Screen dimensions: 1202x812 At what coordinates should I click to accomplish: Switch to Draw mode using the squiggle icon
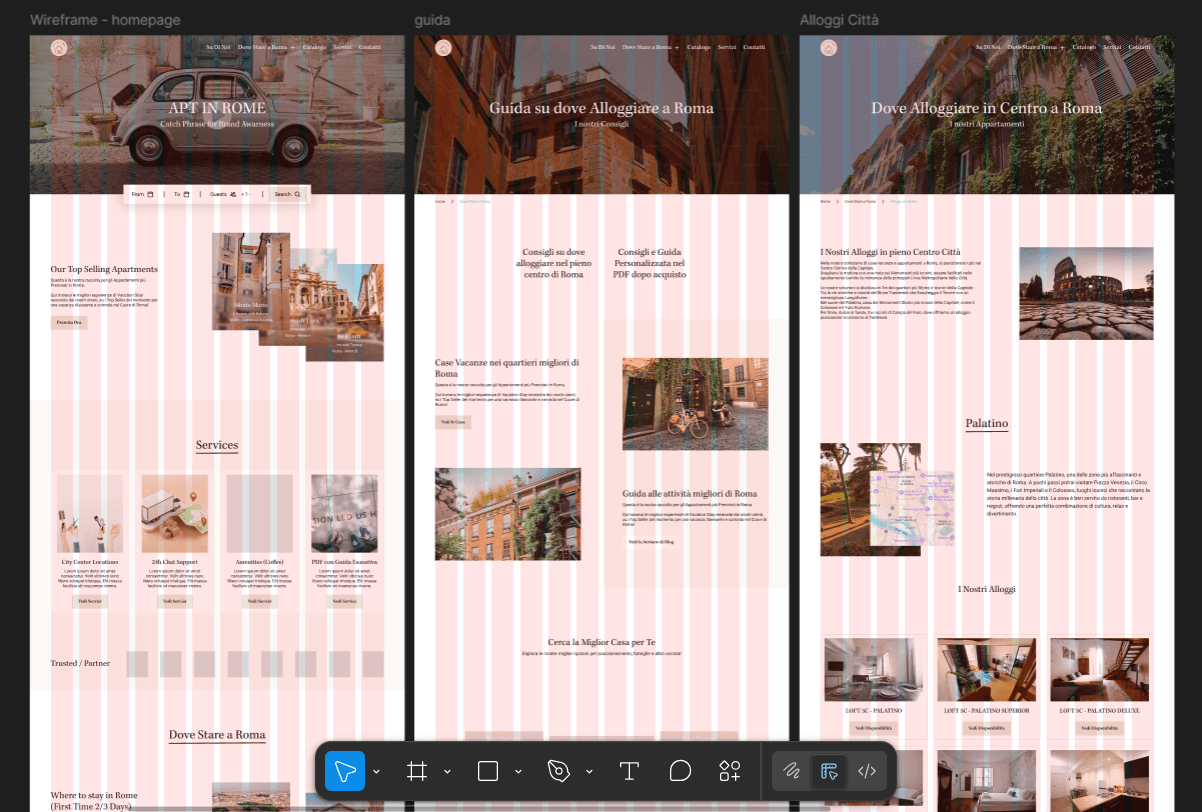coord(792,771)
